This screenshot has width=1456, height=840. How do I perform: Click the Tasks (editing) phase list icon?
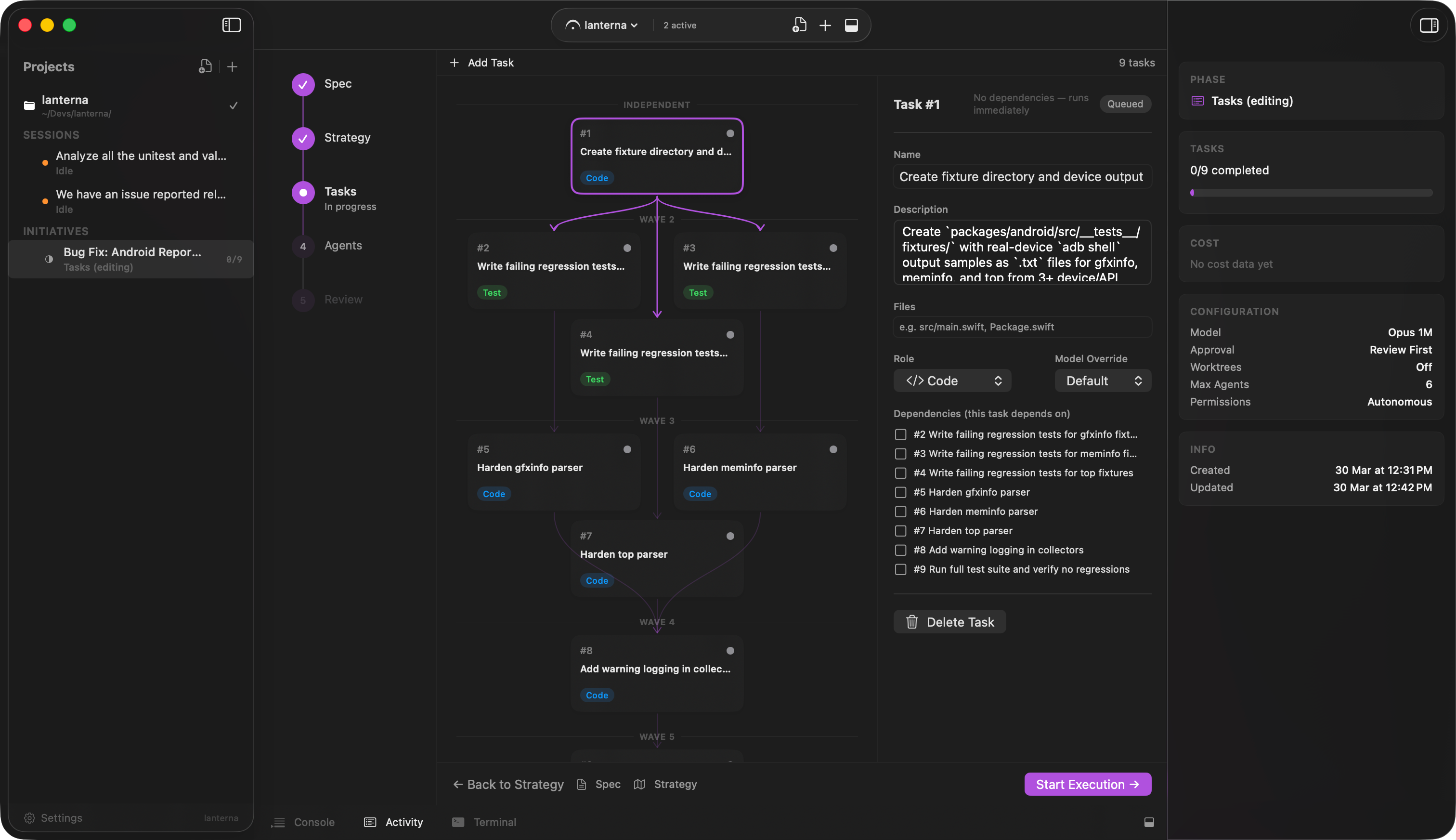(1197, 101)
